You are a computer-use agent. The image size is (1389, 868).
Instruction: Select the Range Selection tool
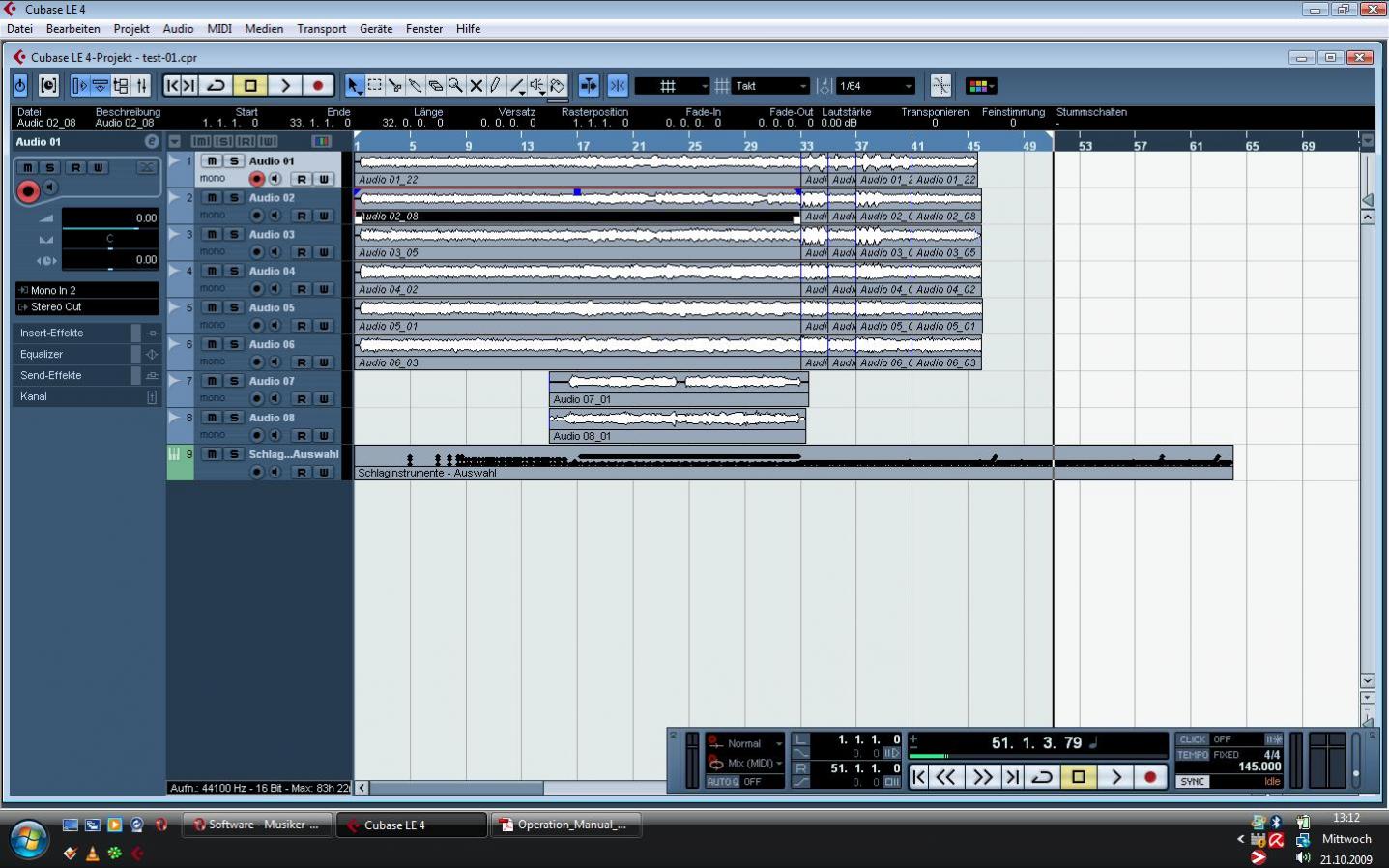click(x=375, y=86)
